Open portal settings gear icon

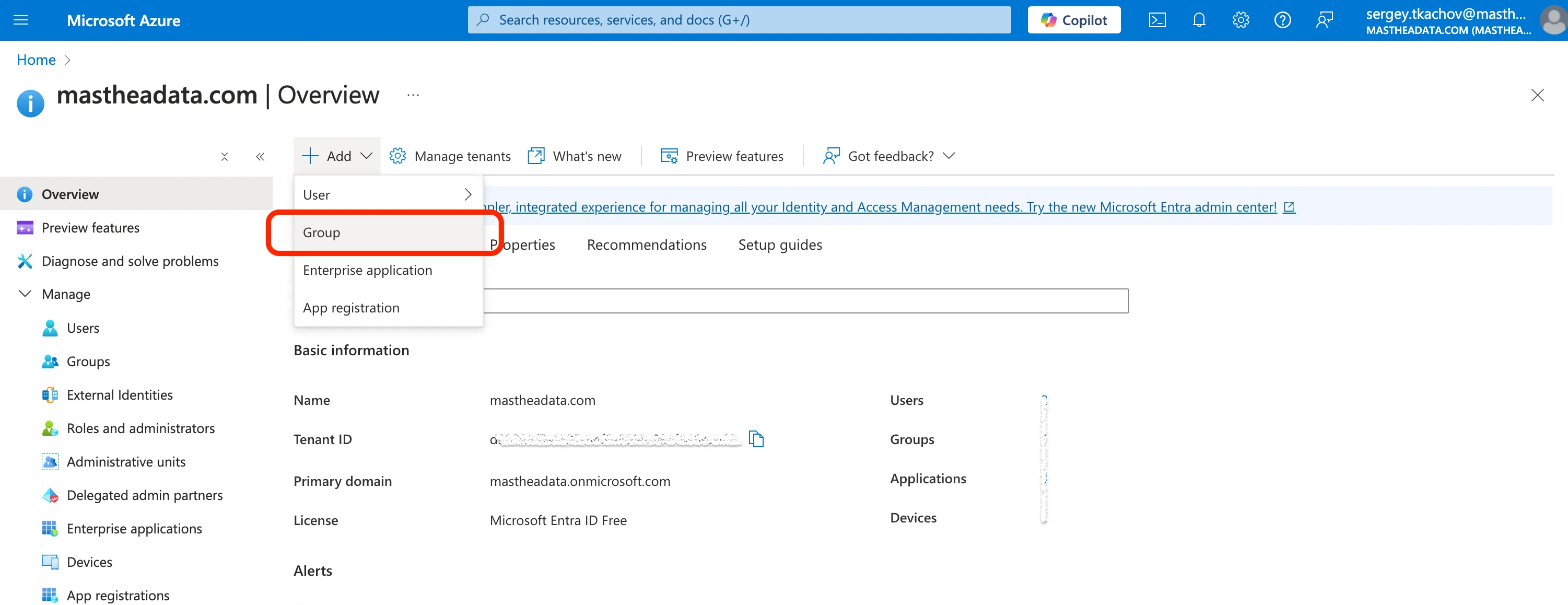(x=1241, y=20)
